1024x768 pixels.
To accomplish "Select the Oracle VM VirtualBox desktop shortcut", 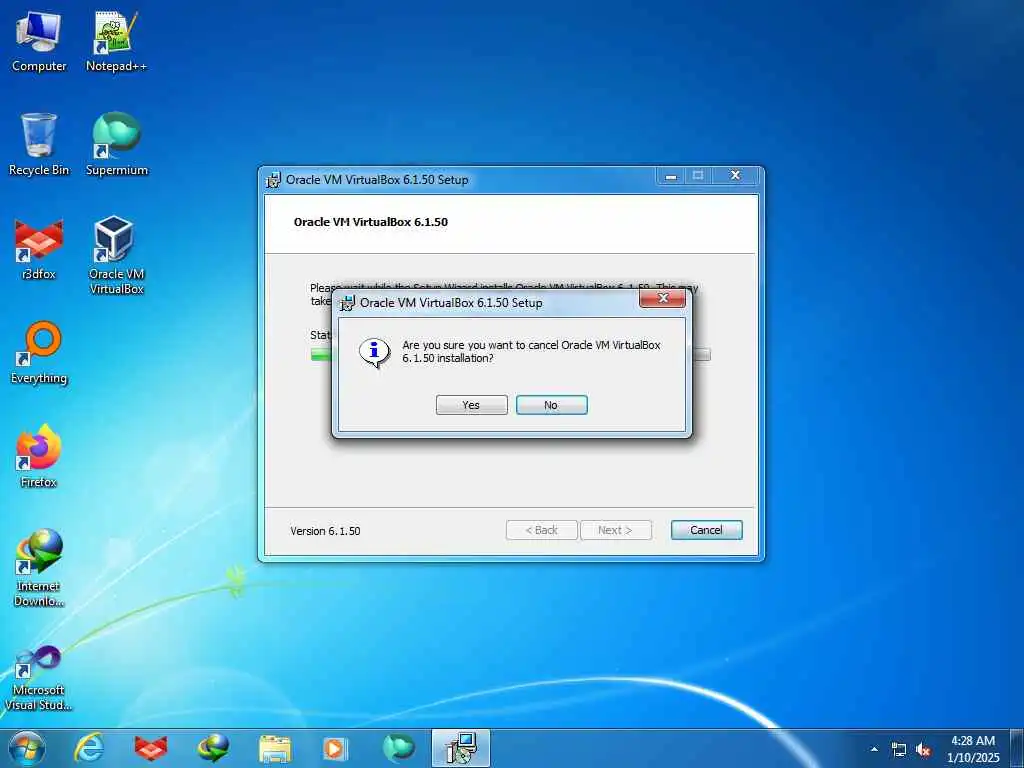I will click(116, 256).
